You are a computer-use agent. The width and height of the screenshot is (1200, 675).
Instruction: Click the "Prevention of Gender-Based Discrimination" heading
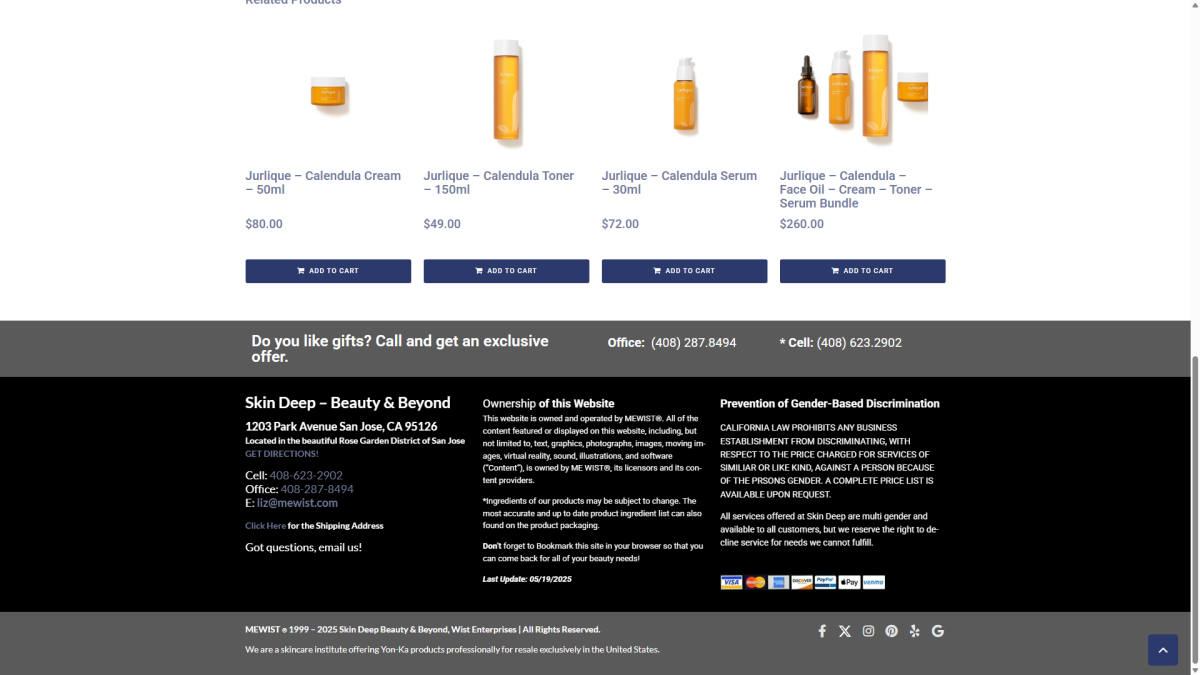(830, 404)
